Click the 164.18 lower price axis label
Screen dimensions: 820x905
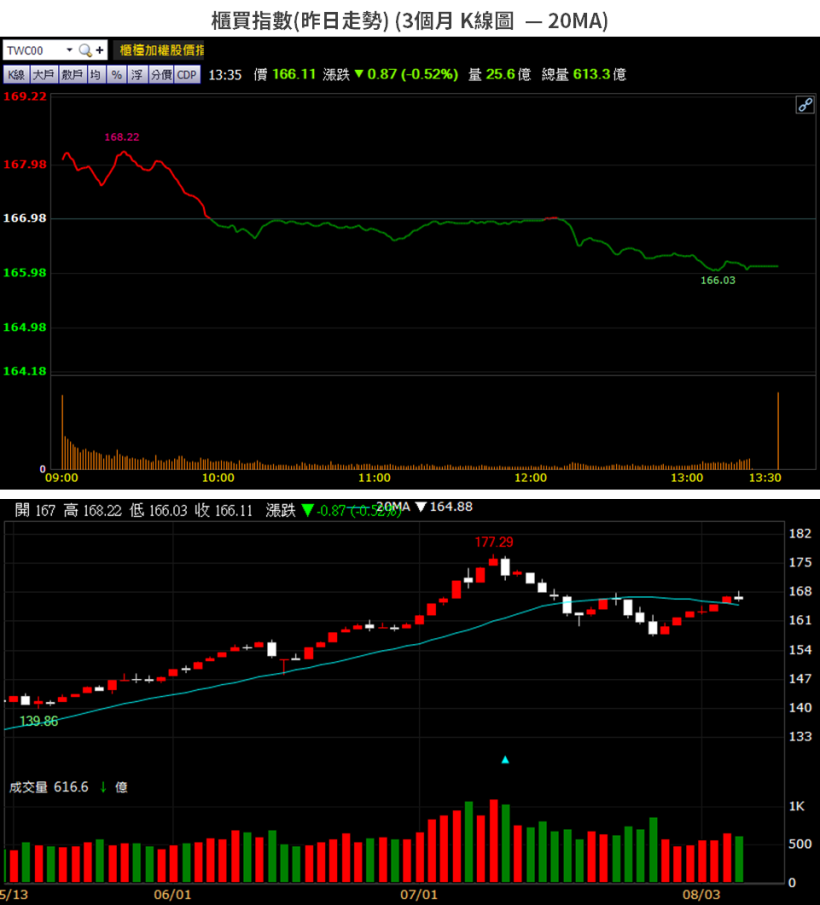[25, 371]
